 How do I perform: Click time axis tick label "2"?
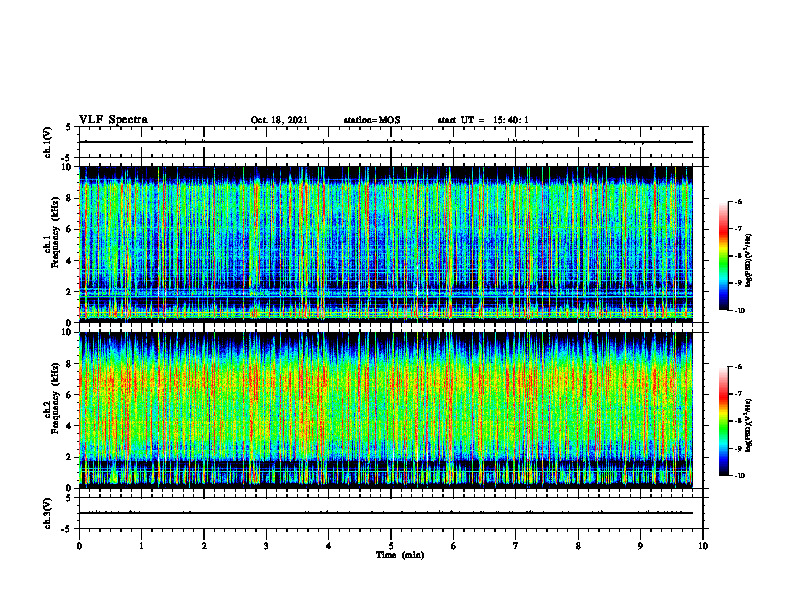coord(204,546)
